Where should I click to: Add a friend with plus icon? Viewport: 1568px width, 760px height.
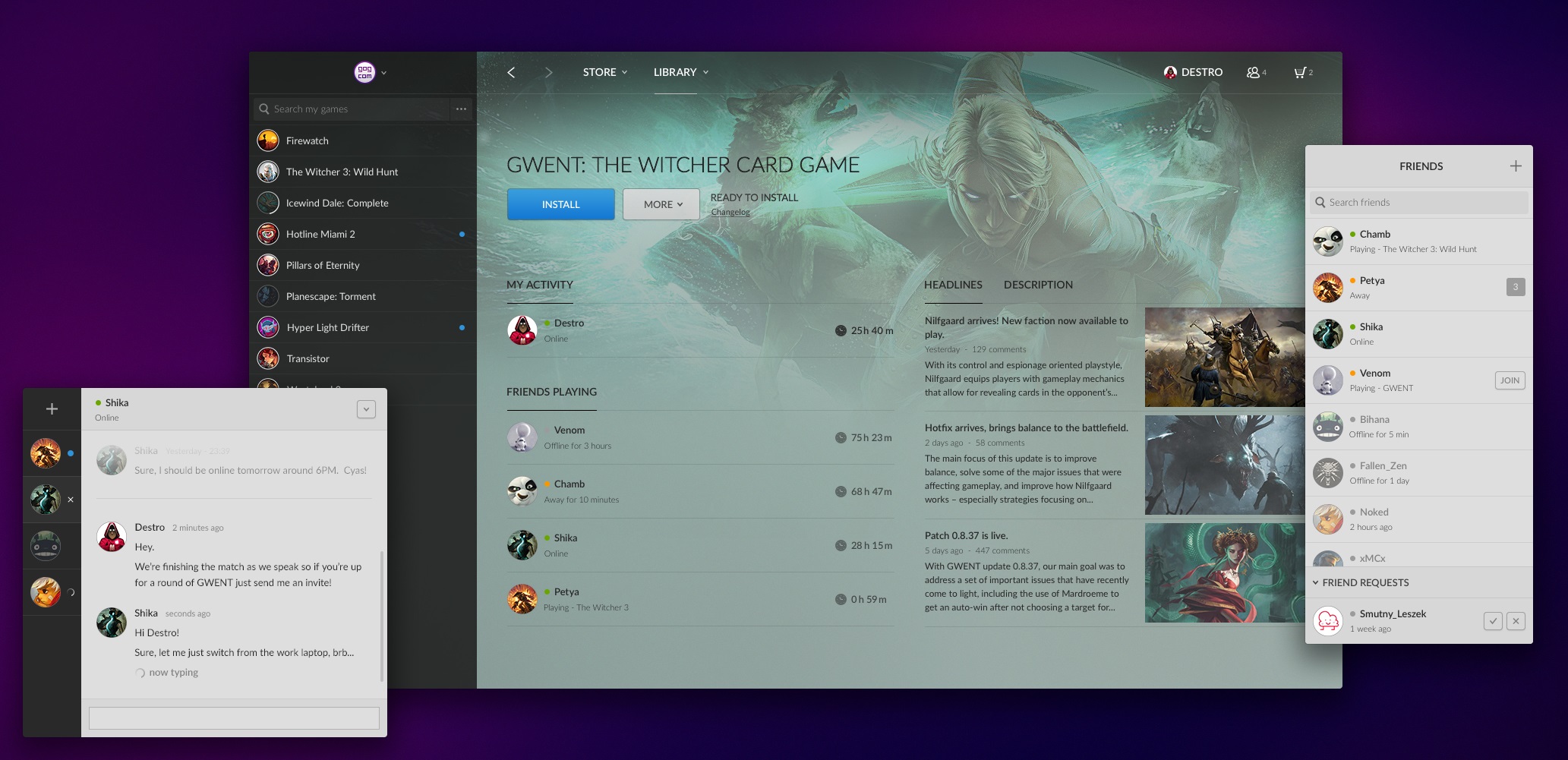pyautogui.click(x=1516, y=166)
